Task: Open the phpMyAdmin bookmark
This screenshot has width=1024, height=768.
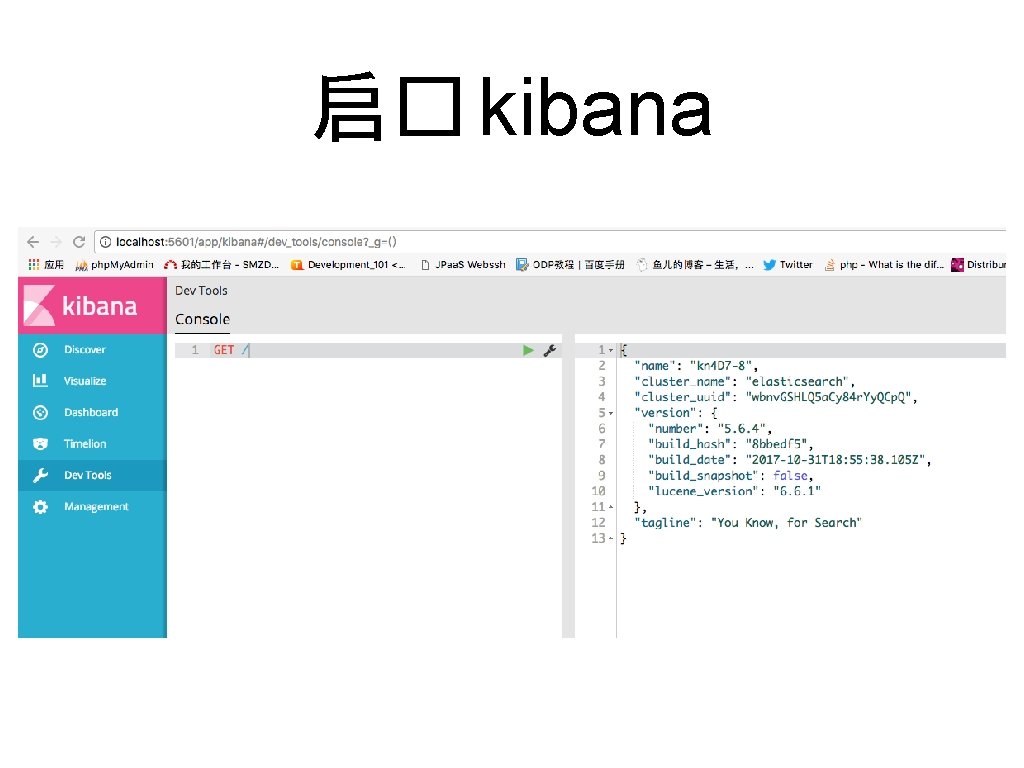Action: click(115, 264)
